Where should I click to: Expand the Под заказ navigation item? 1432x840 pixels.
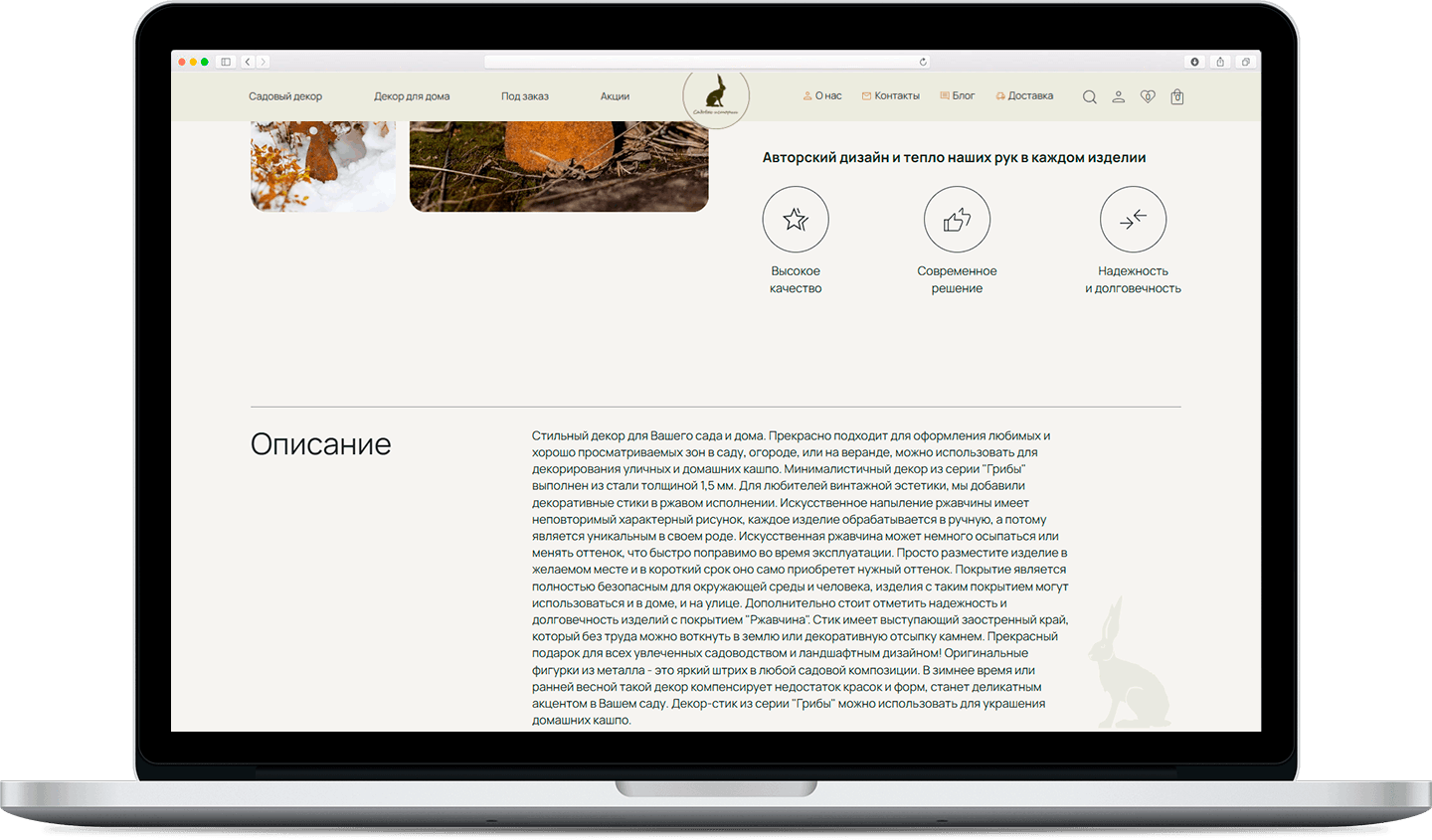(524, 95)
